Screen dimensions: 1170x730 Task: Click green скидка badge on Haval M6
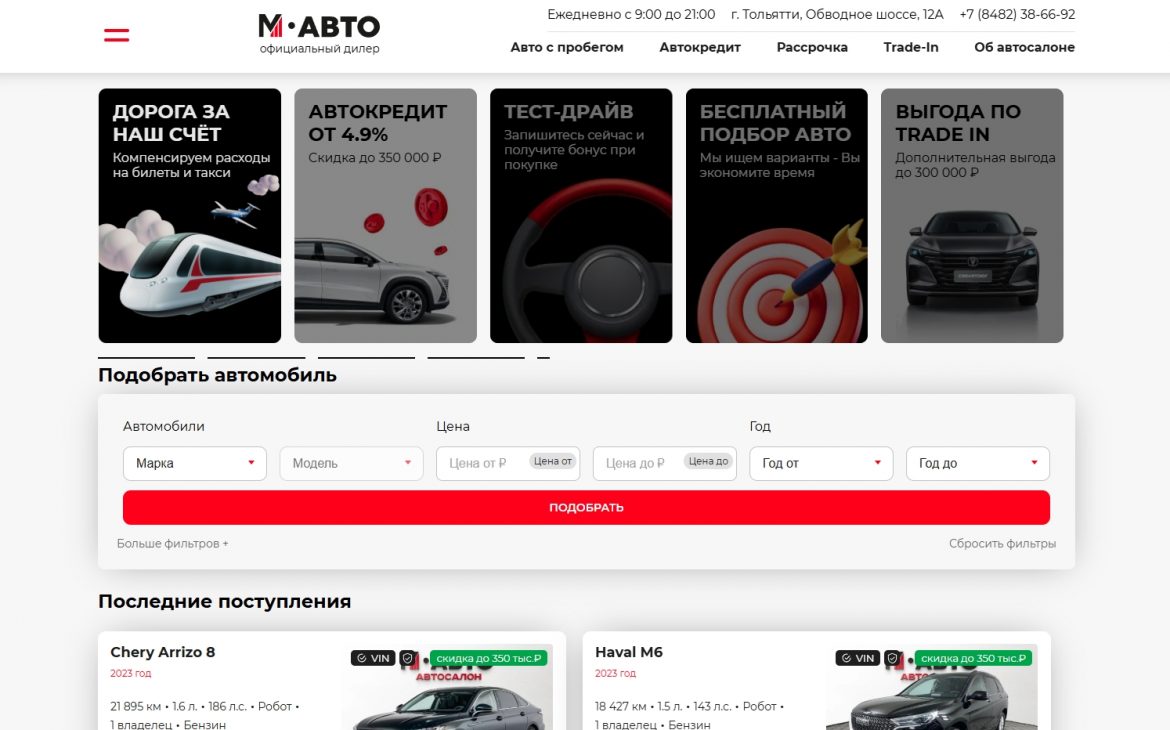[974, 658]
